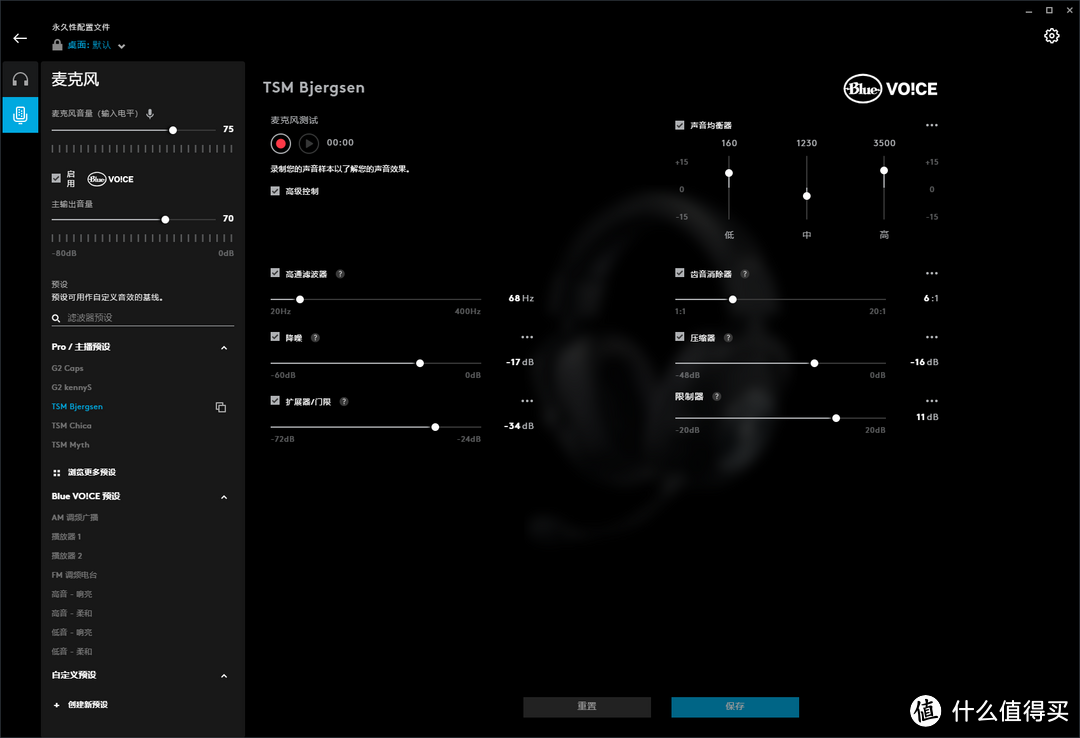Switch to the headphone audio tab
Image resolution: width=1080 pixels, height=738 pixels.
(20, 79)
